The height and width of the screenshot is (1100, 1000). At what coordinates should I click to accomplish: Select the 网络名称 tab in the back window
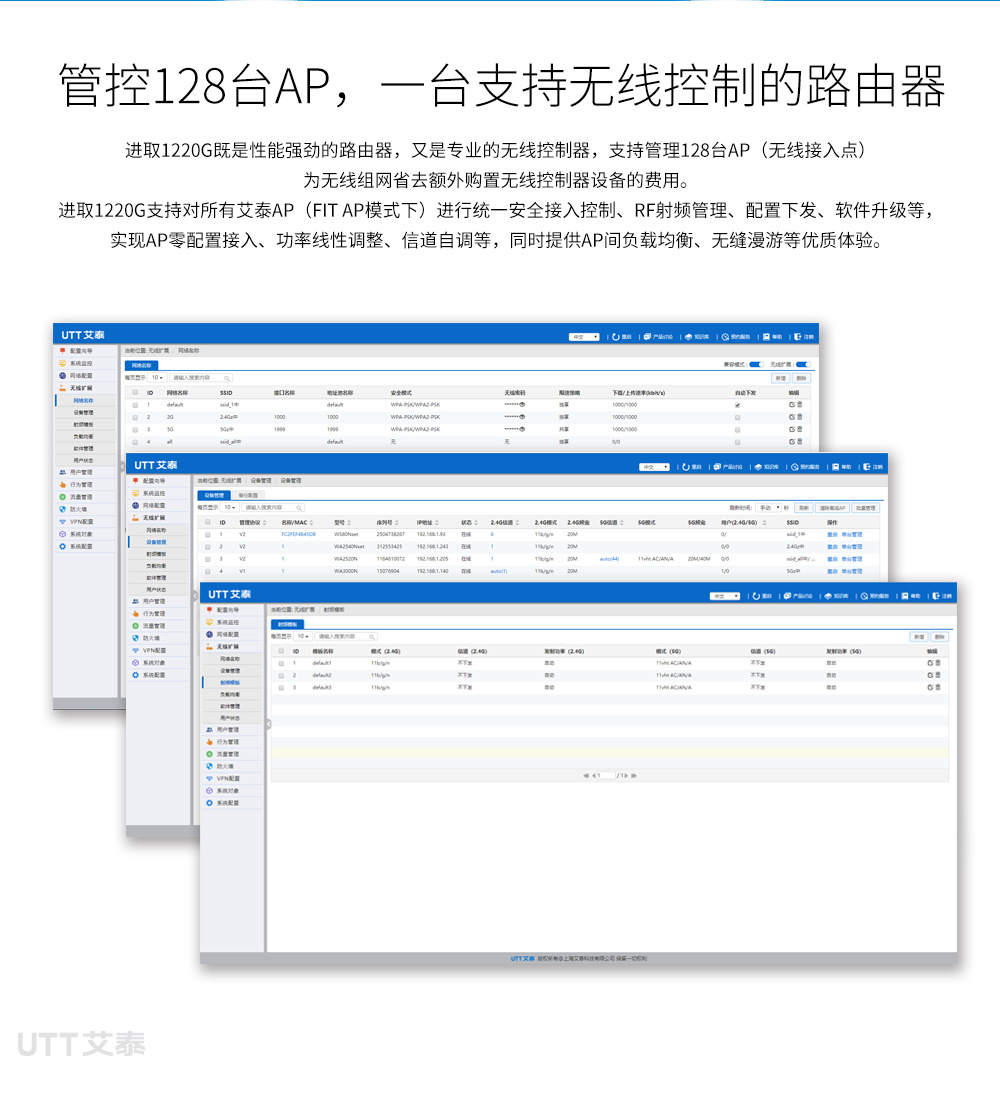[142, 365]
